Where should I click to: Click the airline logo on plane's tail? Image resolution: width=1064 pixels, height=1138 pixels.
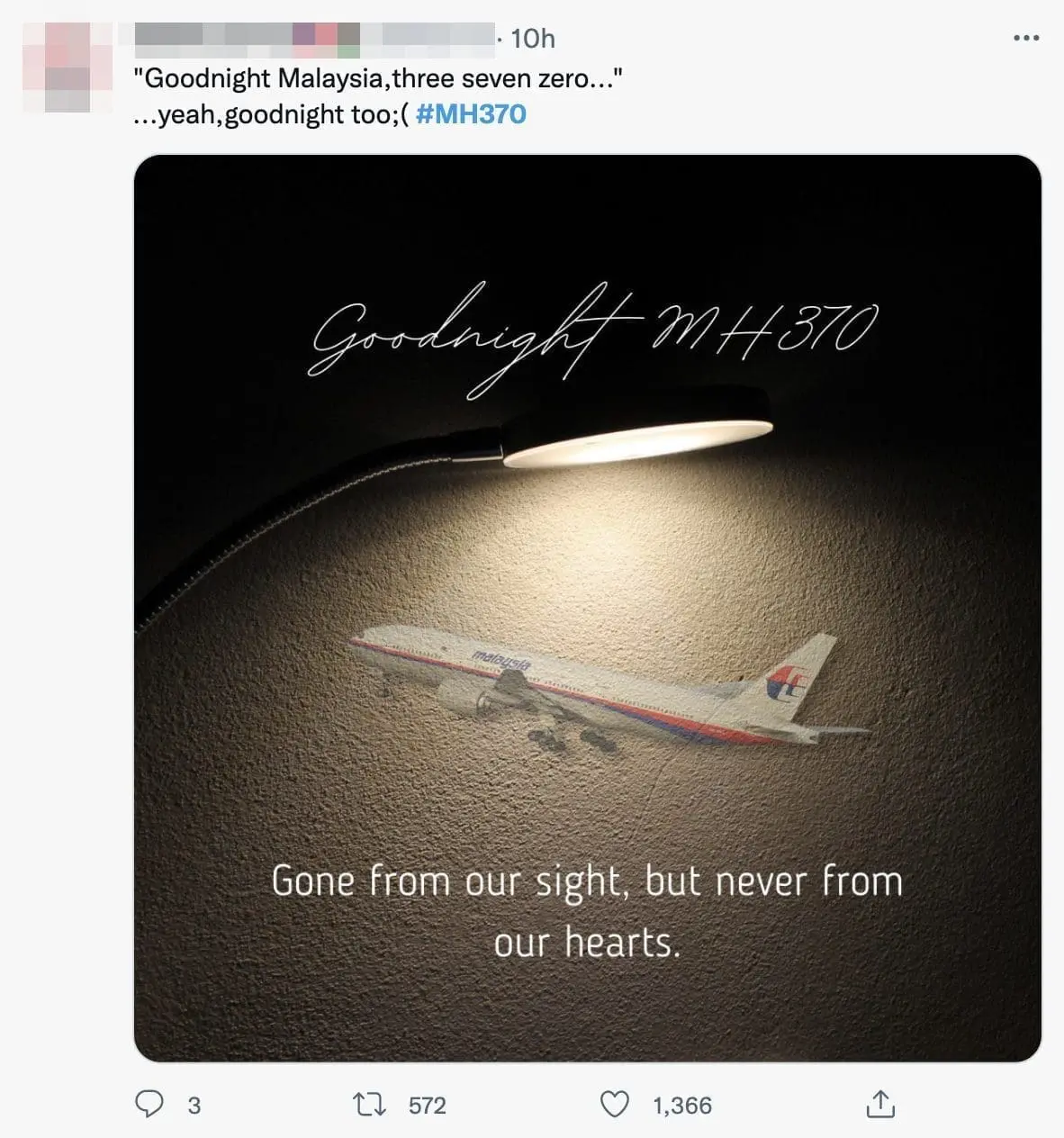(x=786, y=682)
